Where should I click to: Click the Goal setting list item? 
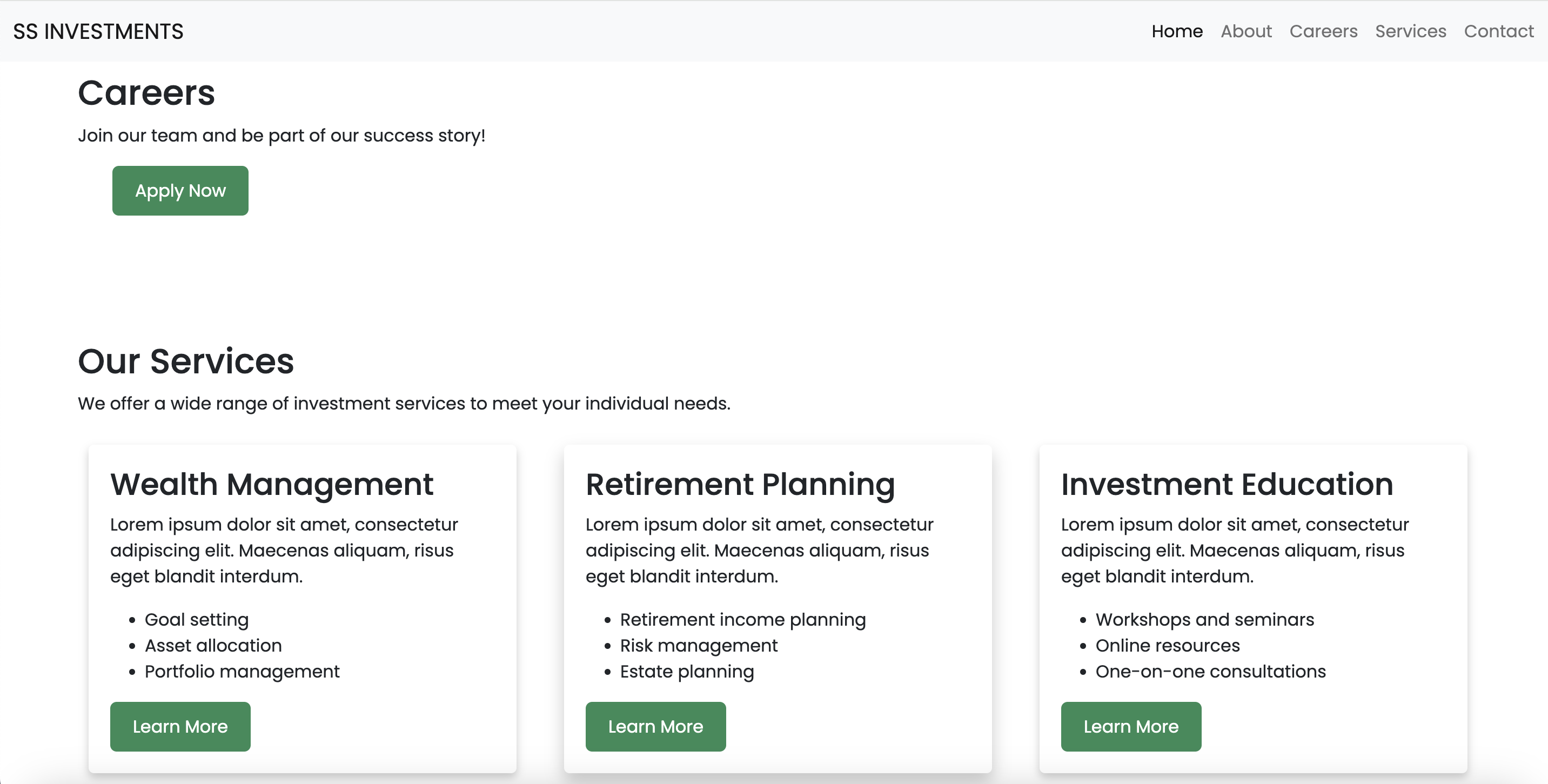[x=196, y=619]
